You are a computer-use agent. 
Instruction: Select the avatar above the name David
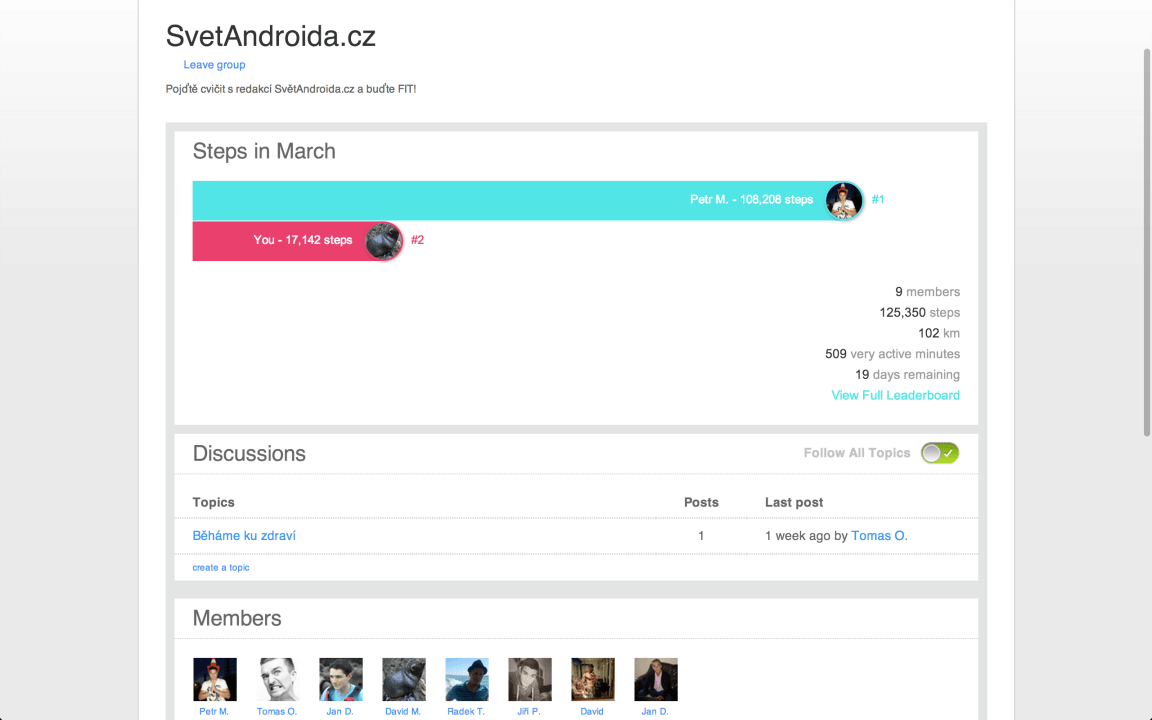tap(593, 679)
